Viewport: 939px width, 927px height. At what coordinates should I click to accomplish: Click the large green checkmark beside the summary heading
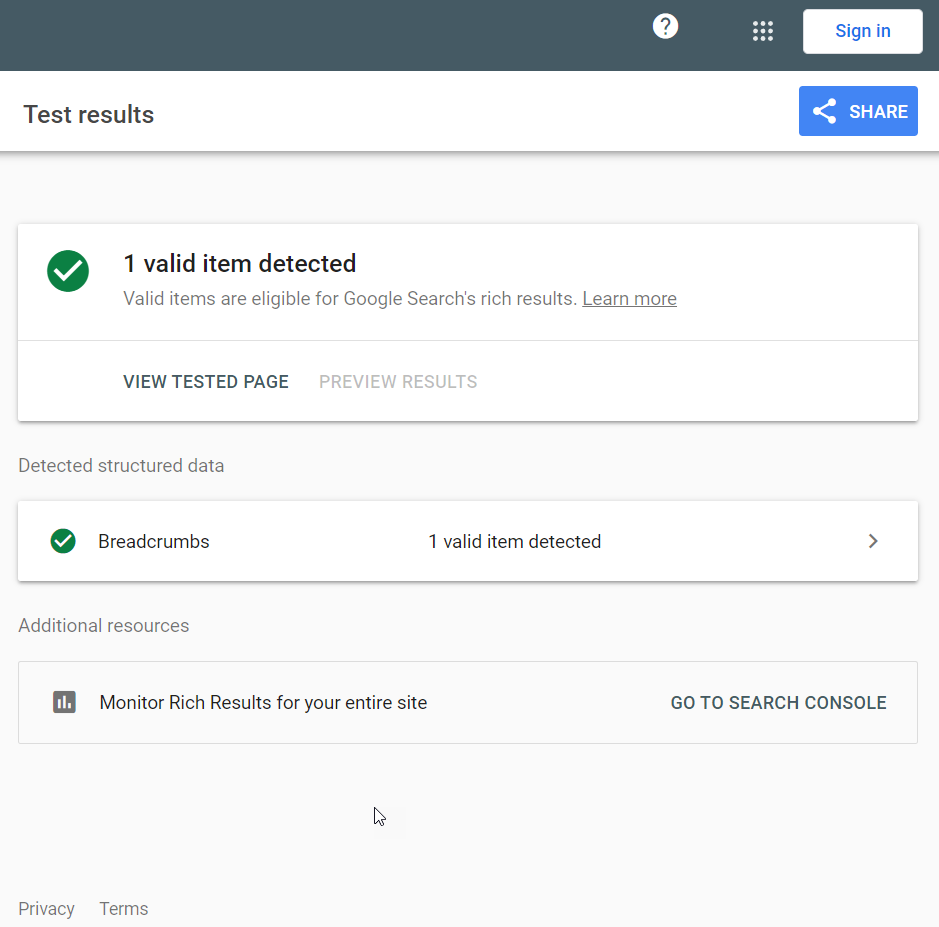(68, 270)
